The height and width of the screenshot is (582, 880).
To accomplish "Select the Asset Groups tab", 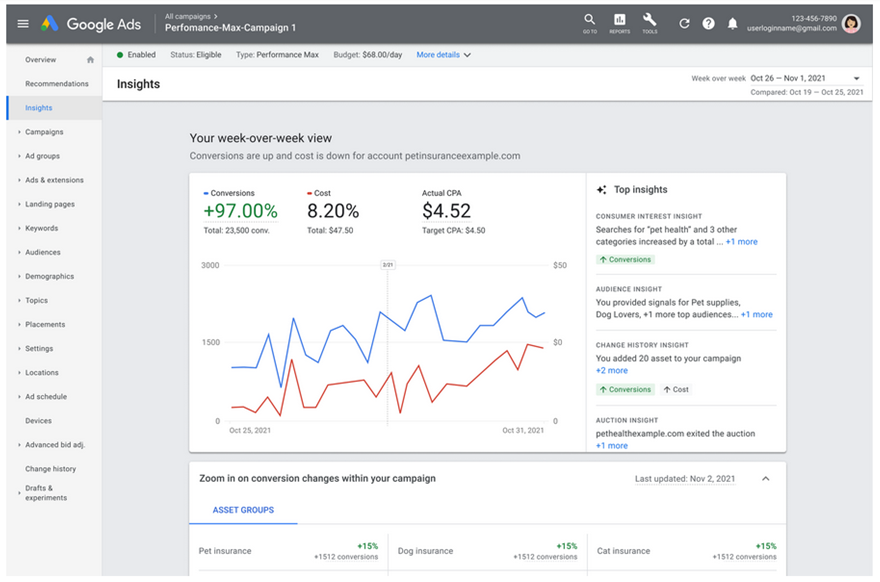I will (243, 510).
